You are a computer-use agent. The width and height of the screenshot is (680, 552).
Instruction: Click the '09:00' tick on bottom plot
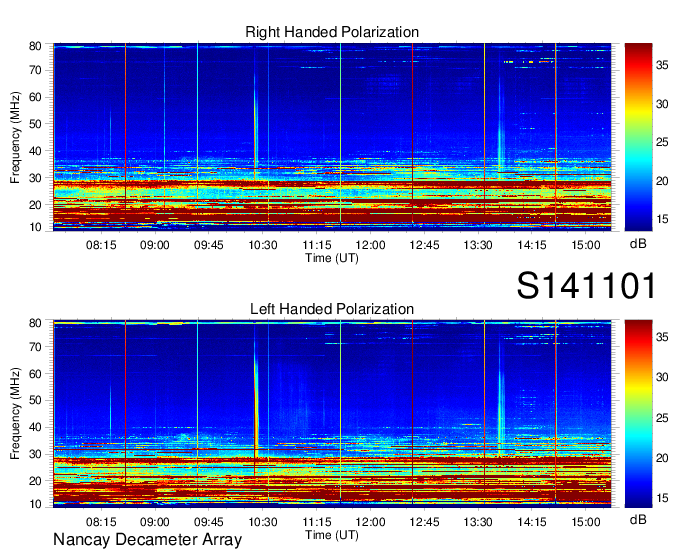click(155, 522)
